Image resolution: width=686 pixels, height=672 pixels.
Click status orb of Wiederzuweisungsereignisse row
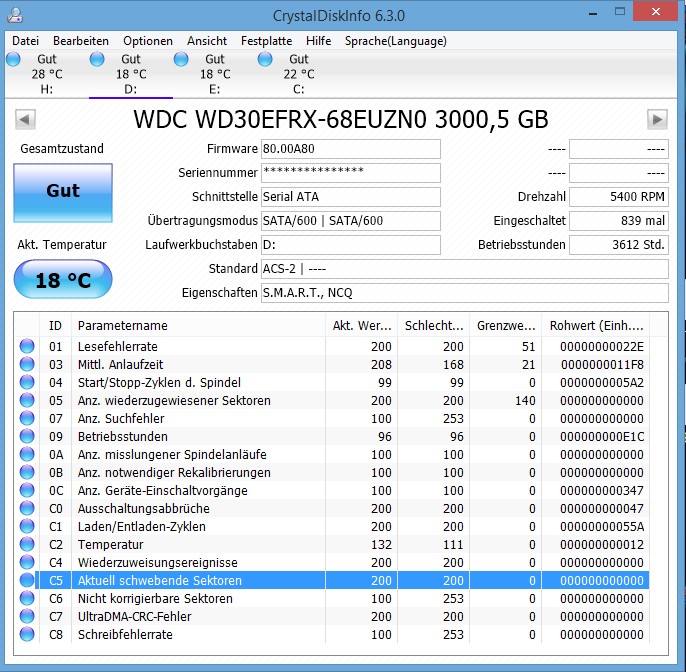[27, 562]
